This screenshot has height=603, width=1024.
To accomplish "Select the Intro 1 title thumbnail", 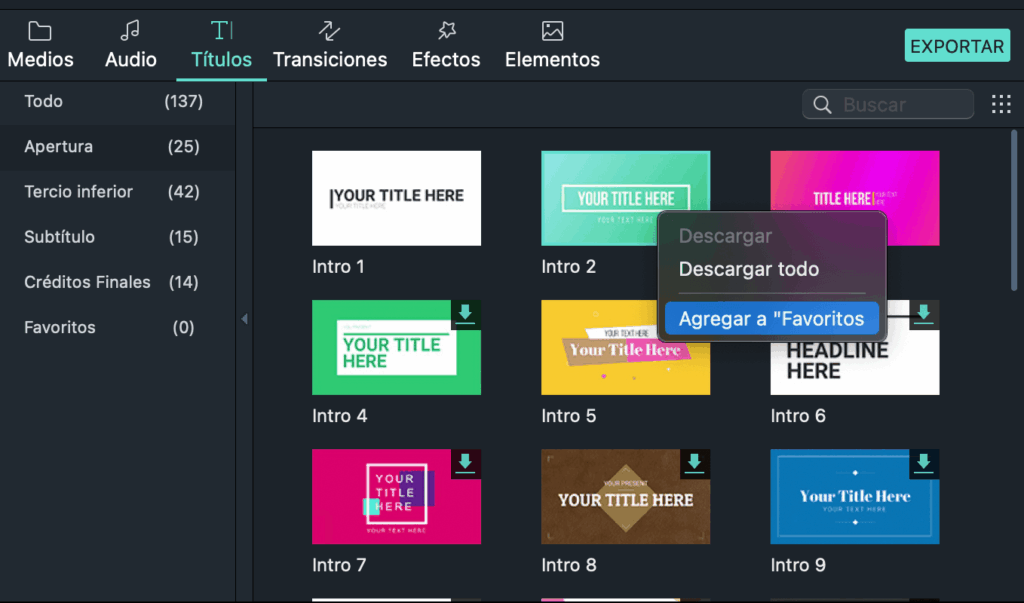I will pyautogui.click(x=396, y=198).
